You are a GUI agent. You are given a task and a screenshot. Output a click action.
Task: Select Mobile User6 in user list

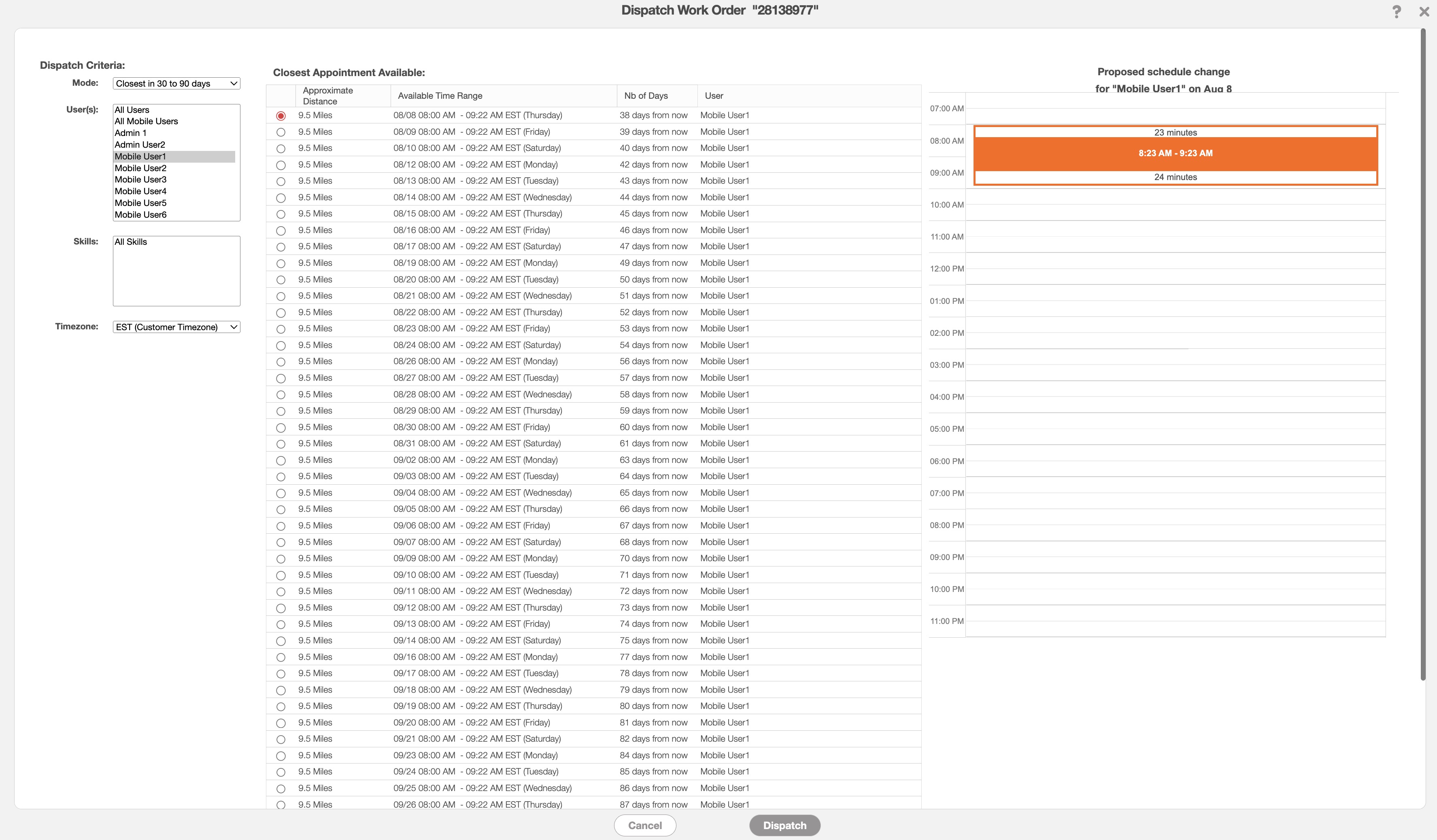(x=140, y=215)
